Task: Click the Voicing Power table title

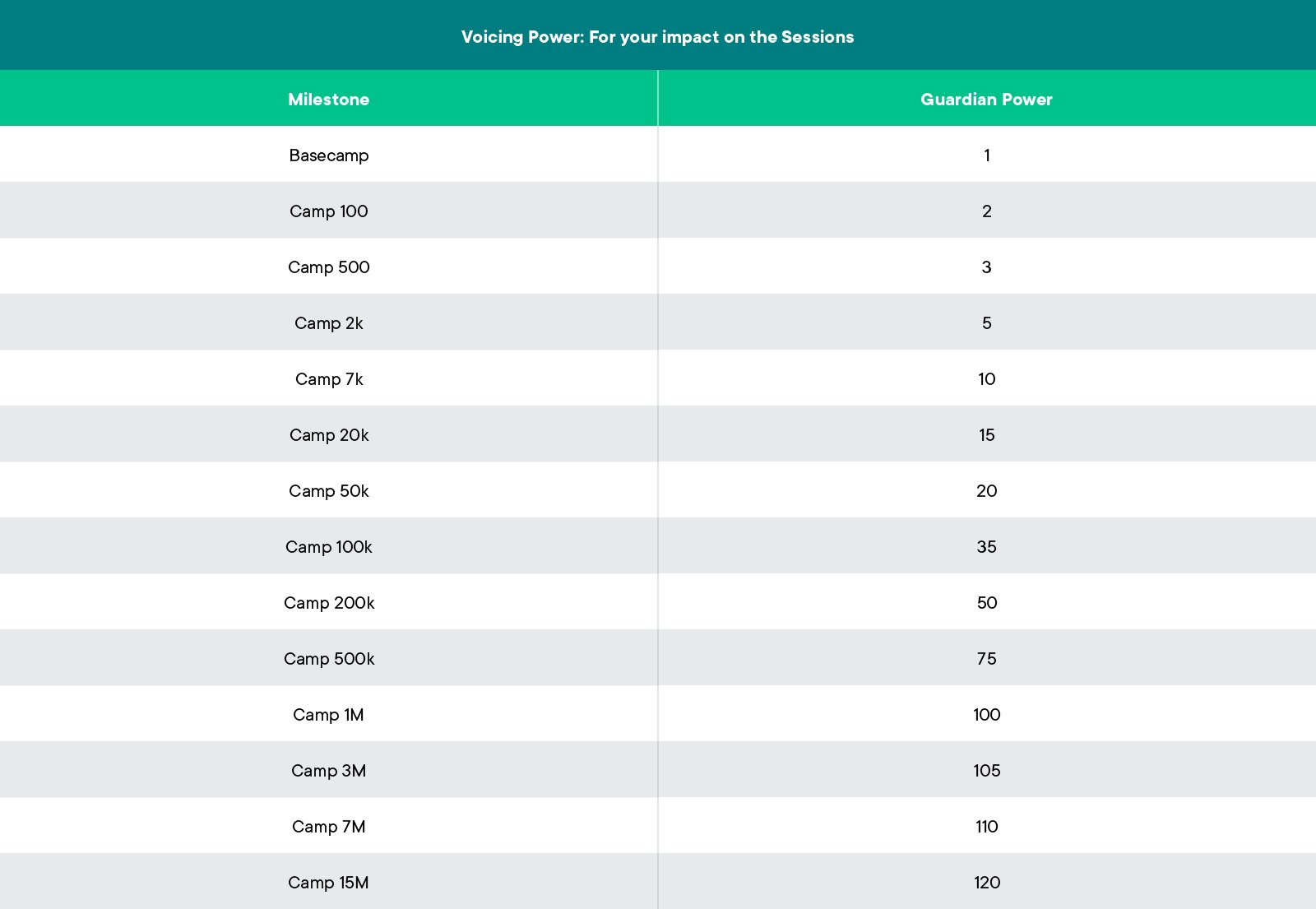Action: click(x=657, y=37)
